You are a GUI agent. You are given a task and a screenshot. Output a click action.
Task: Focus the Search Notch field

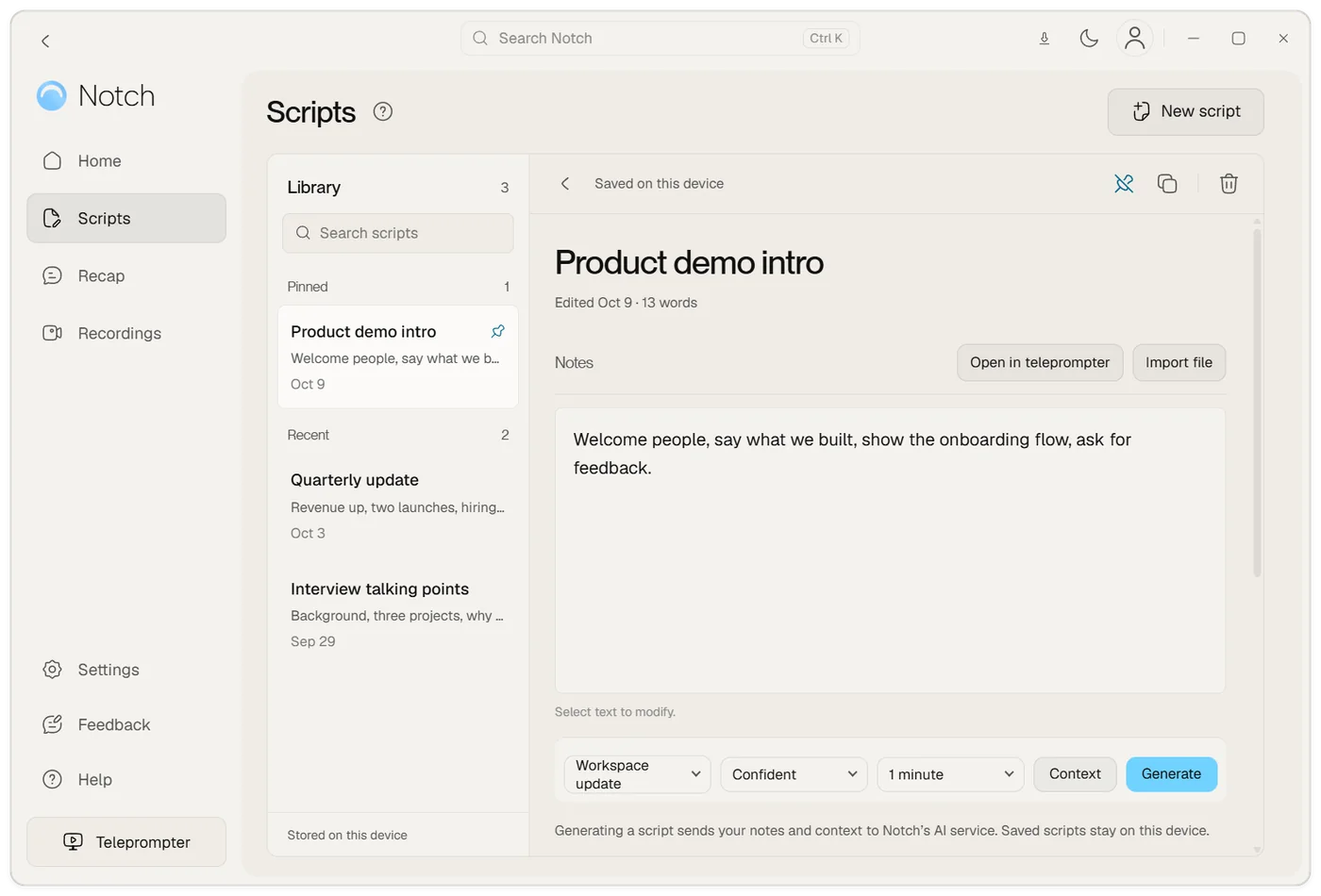[660, 39]
